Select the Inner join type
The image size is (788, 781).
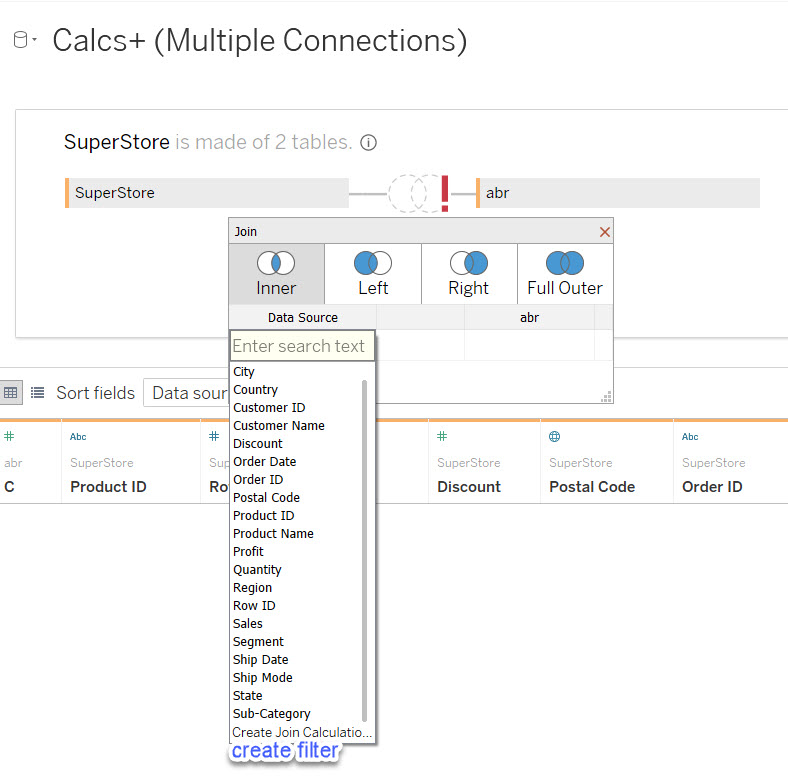(276, 274)
